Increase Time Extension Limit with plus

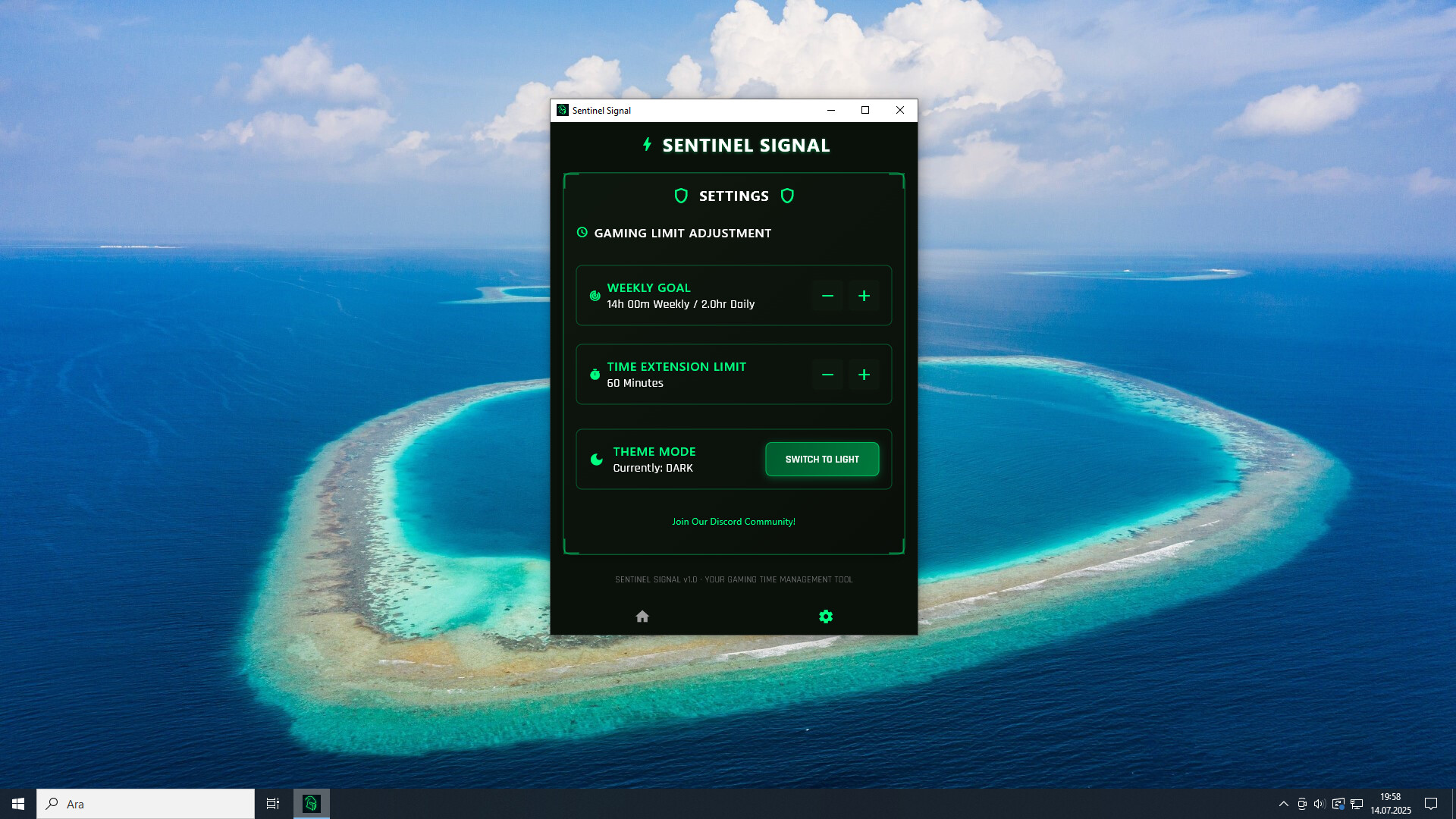click(864, 375)
